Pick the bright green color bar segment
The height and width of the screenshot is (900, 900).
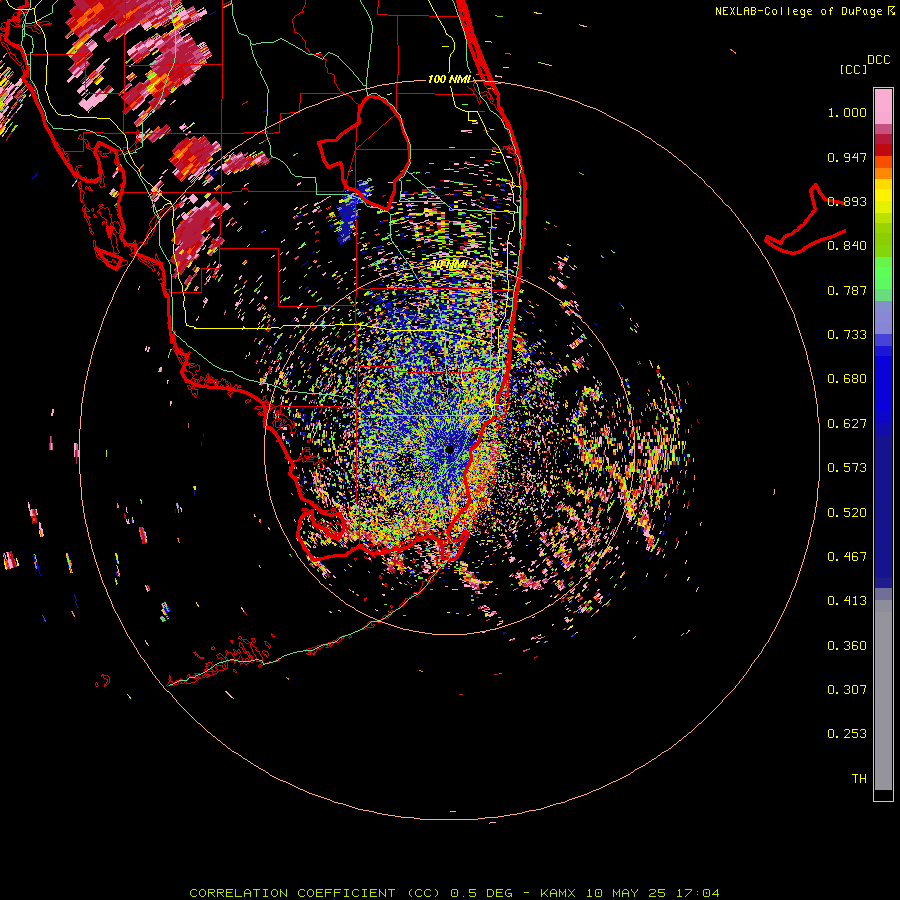tap(883, 273)
